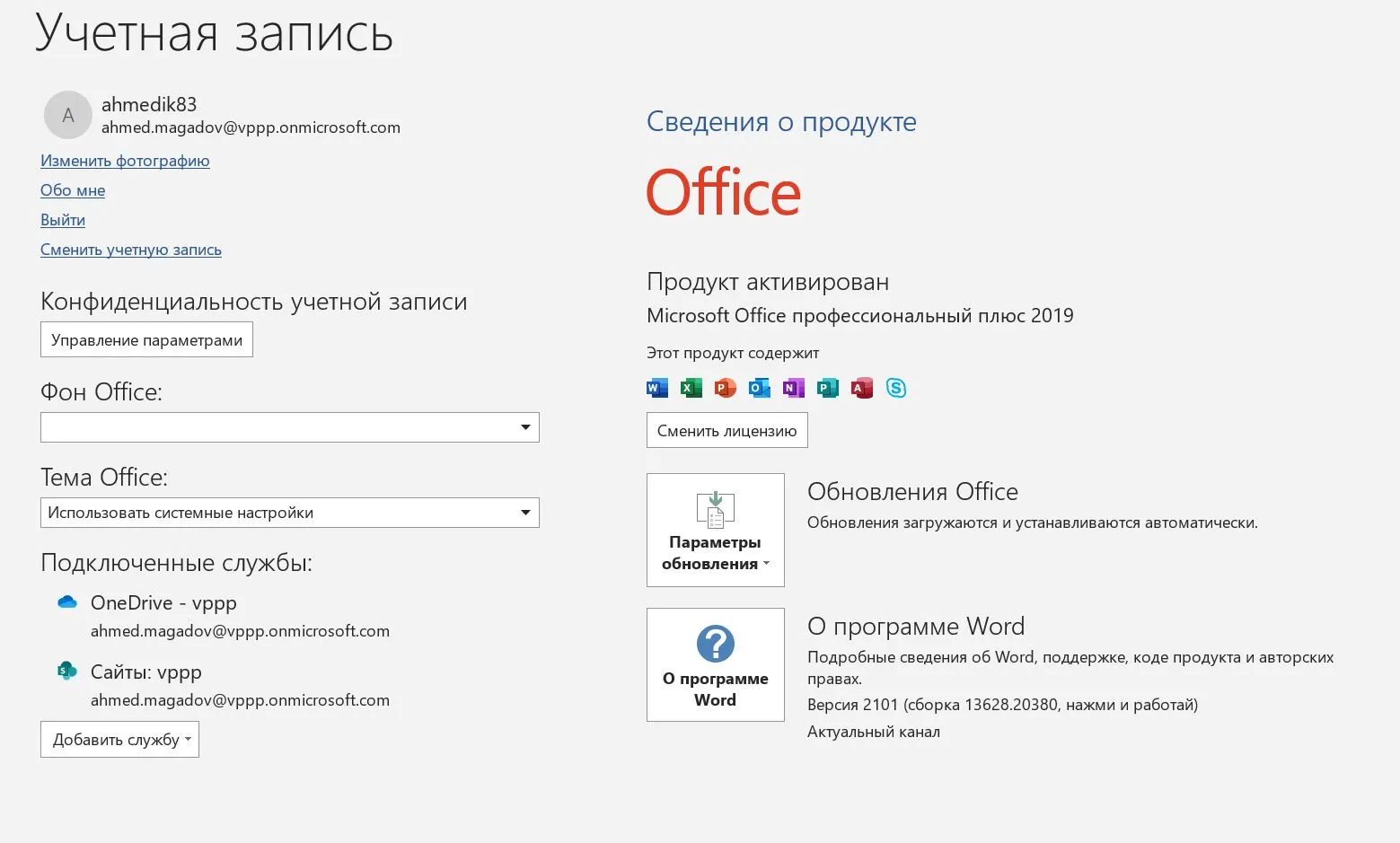
Task: Click the account avatar circle
Action: pyautogui.click(x=68, y=115)
